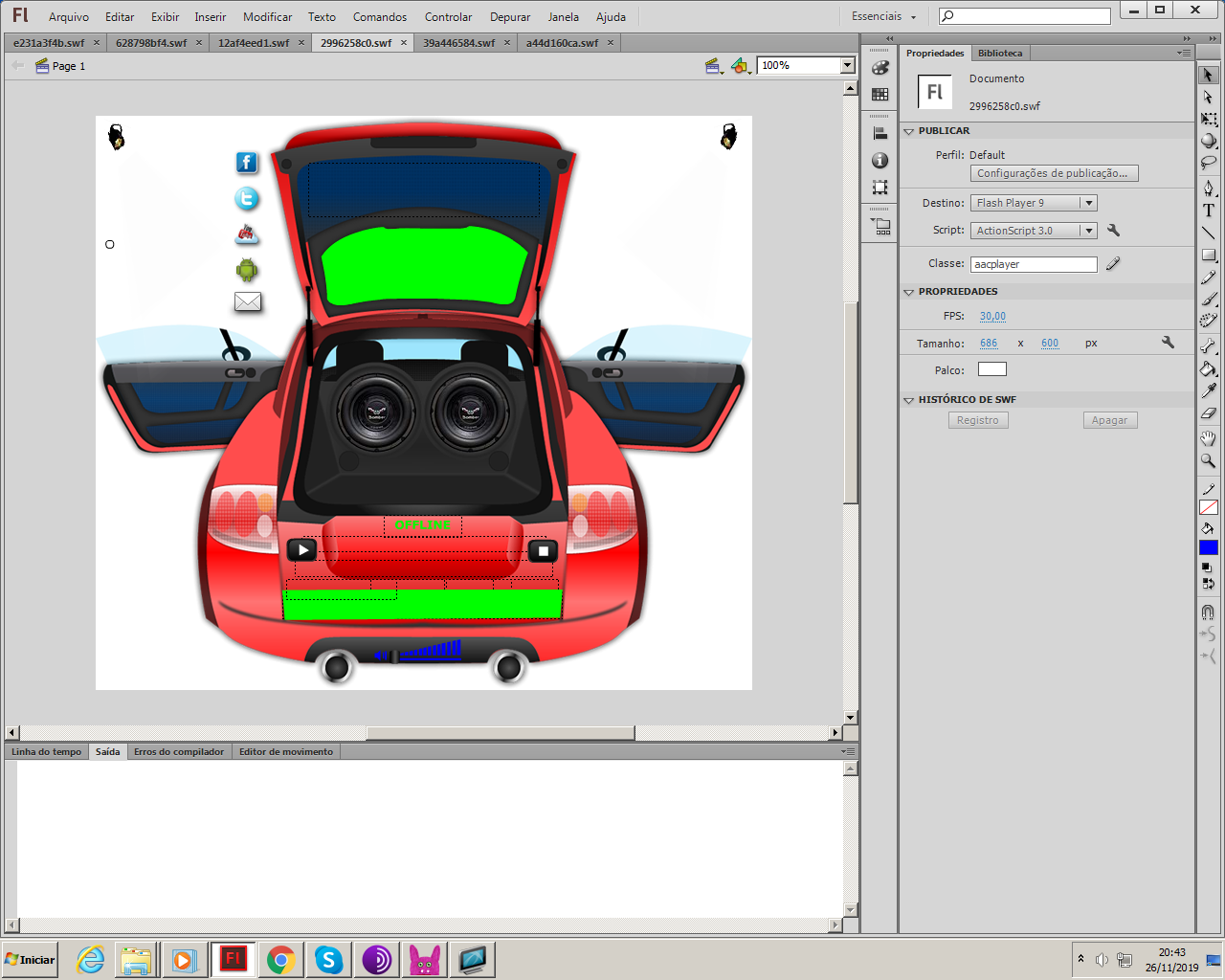Screen dimensions: 1225x980
Task: Click the Classe input field
Action: tap(1034, 264)
